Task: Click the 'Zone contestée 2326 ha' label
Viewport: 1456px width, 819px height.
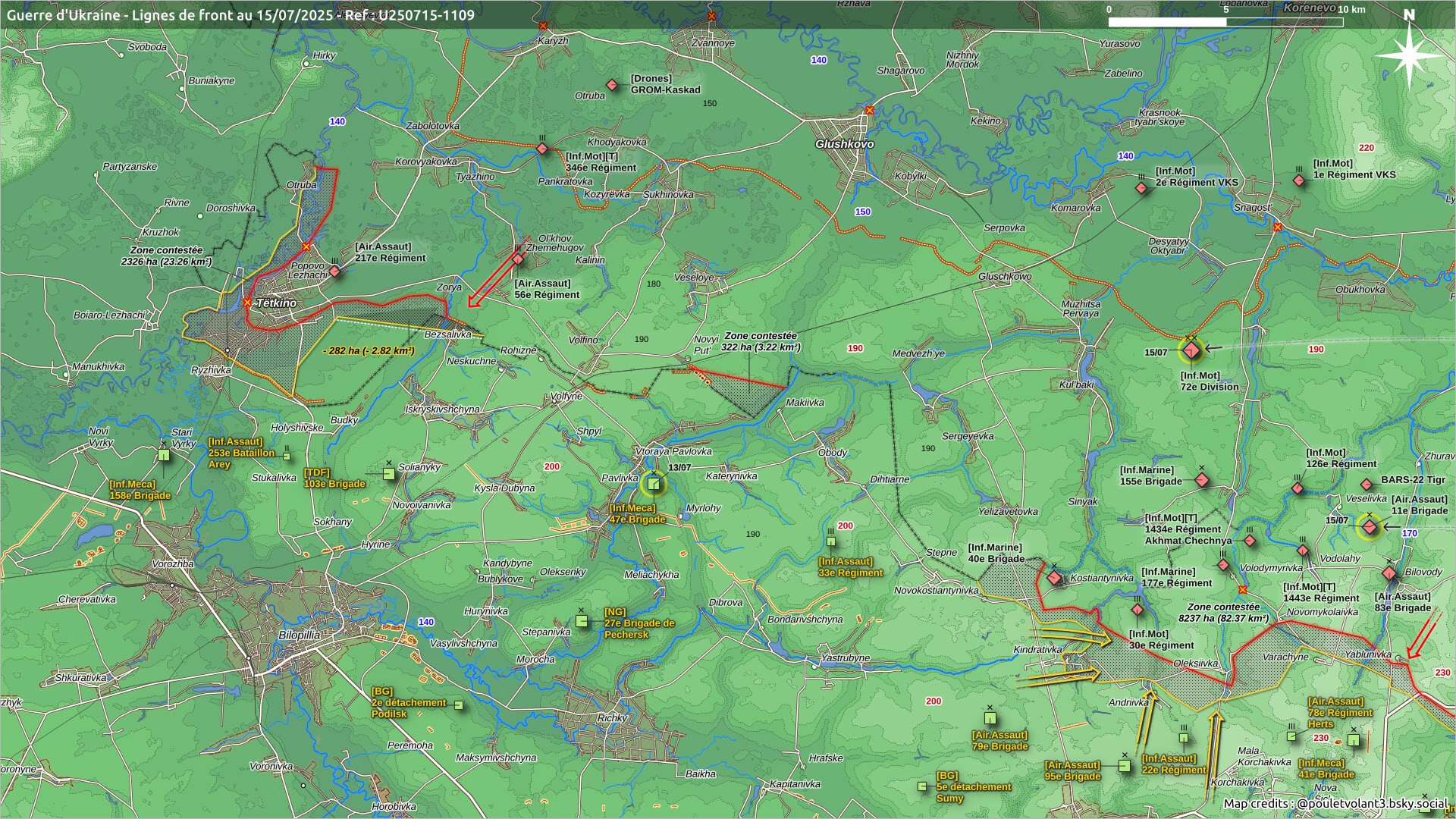Action: (166, 256)
